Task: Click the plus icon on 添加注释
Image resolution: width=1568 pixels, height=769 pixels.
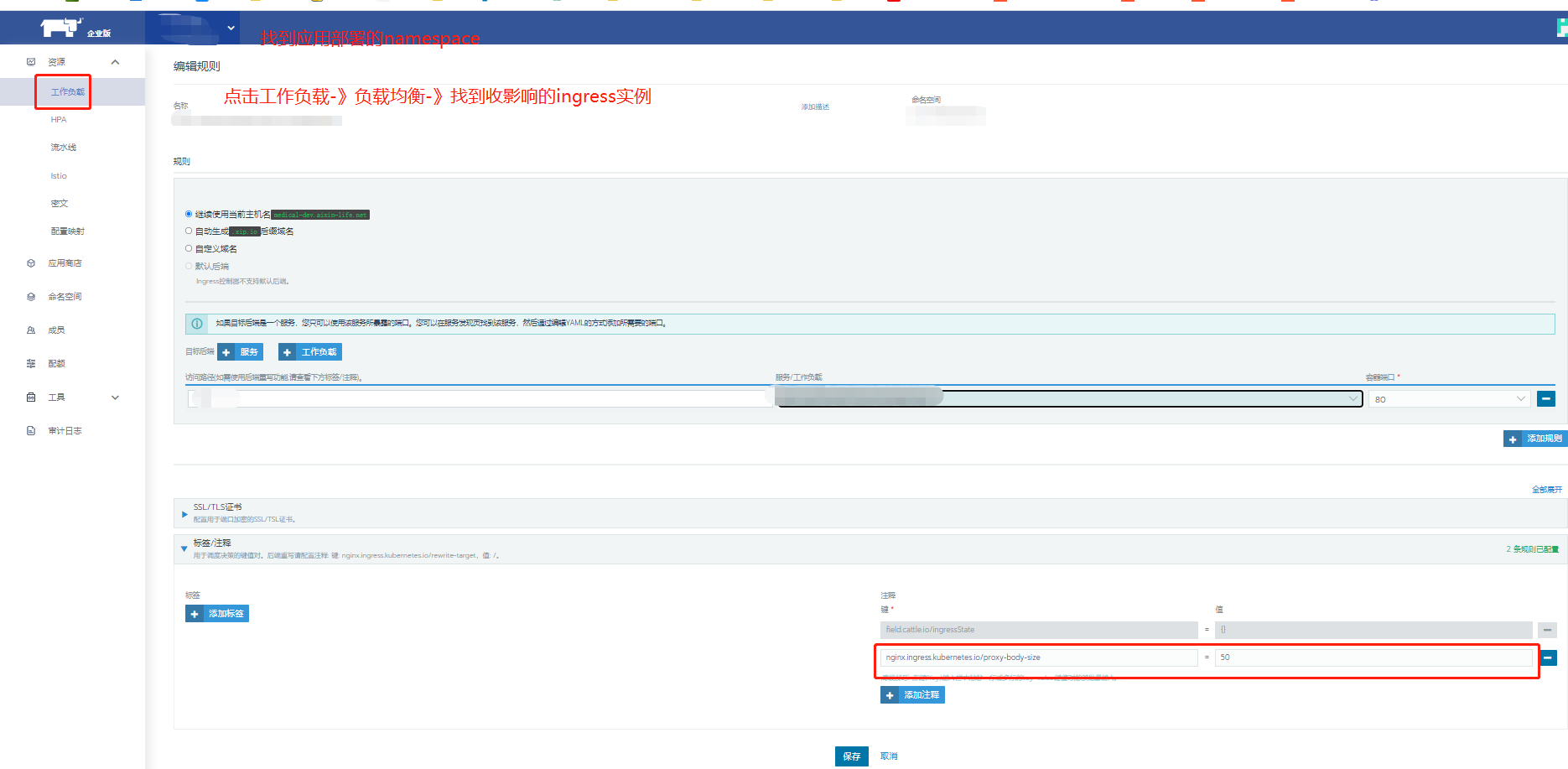Action: (890, 694)
